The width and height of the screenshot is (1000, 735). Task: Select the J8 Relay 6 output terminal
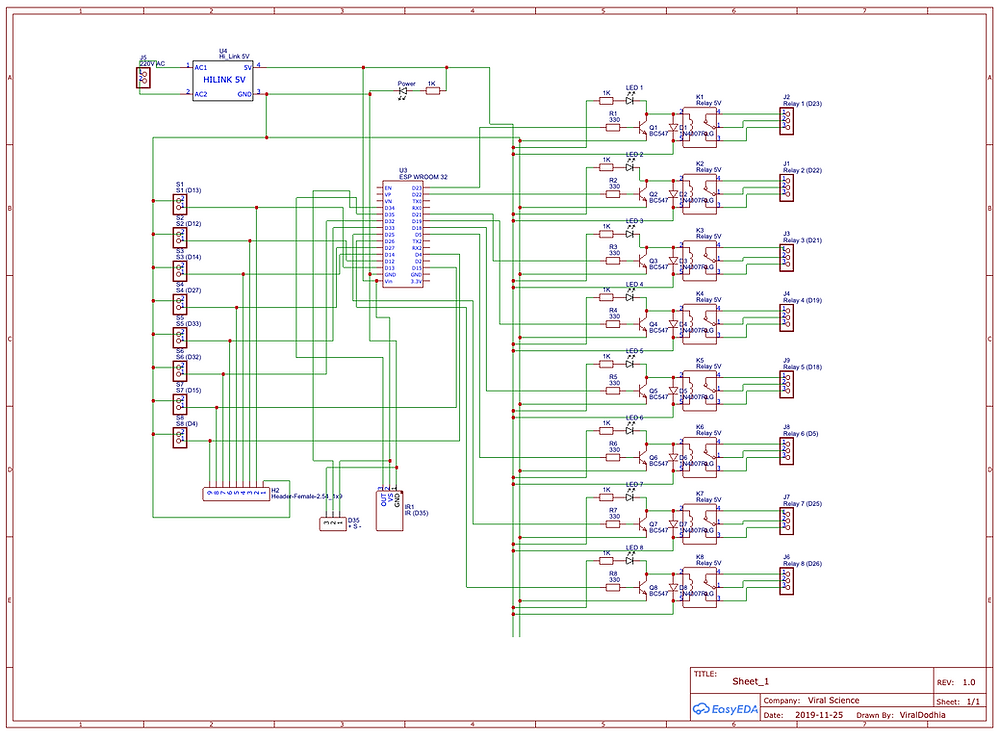coord(787,450)
